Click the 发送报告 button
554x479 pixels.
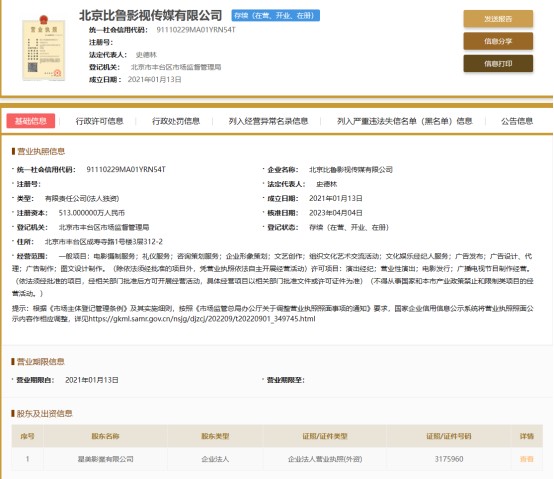point(498,19)
